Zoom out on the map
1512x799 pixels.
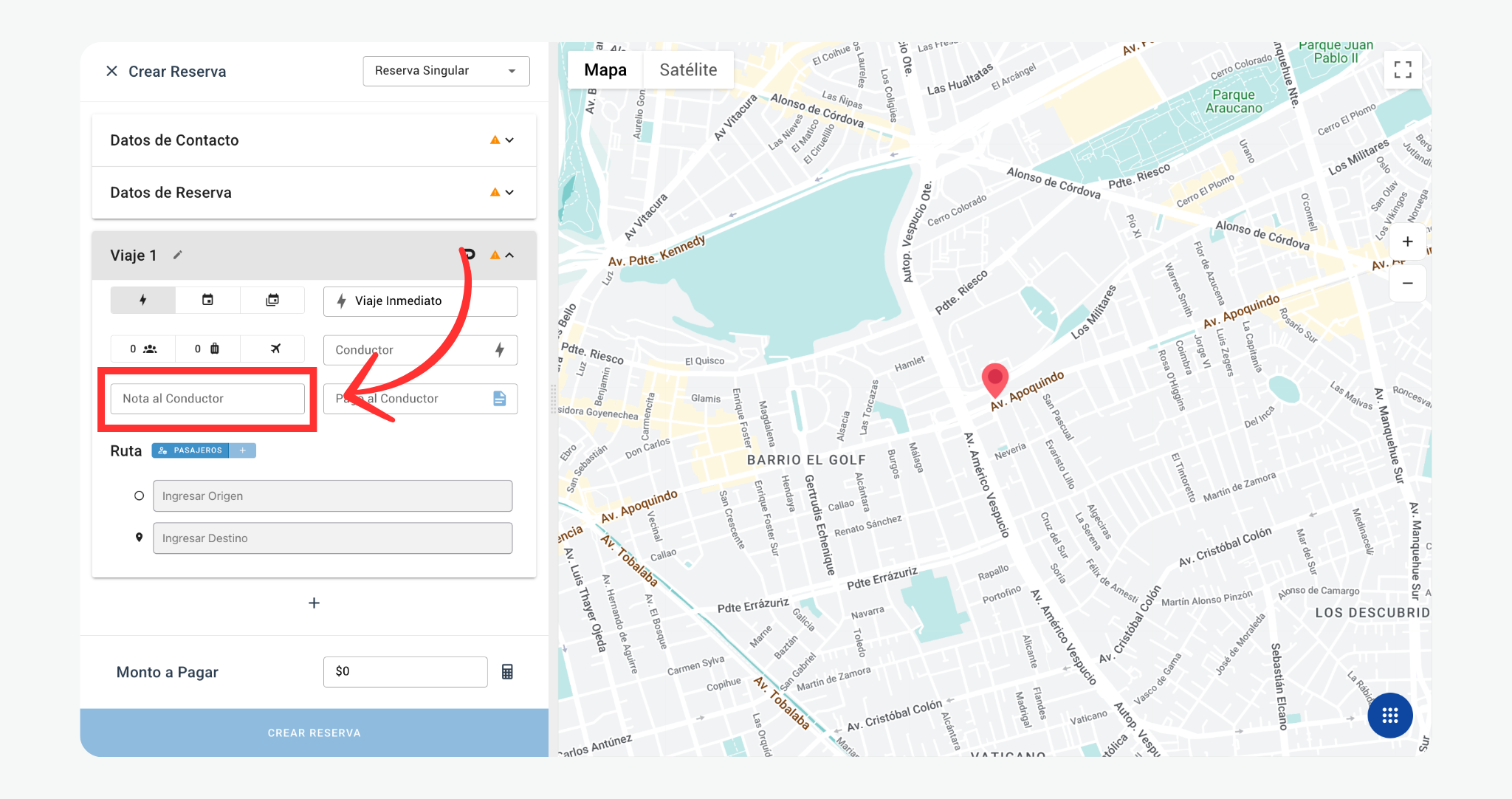[1408, 284]
